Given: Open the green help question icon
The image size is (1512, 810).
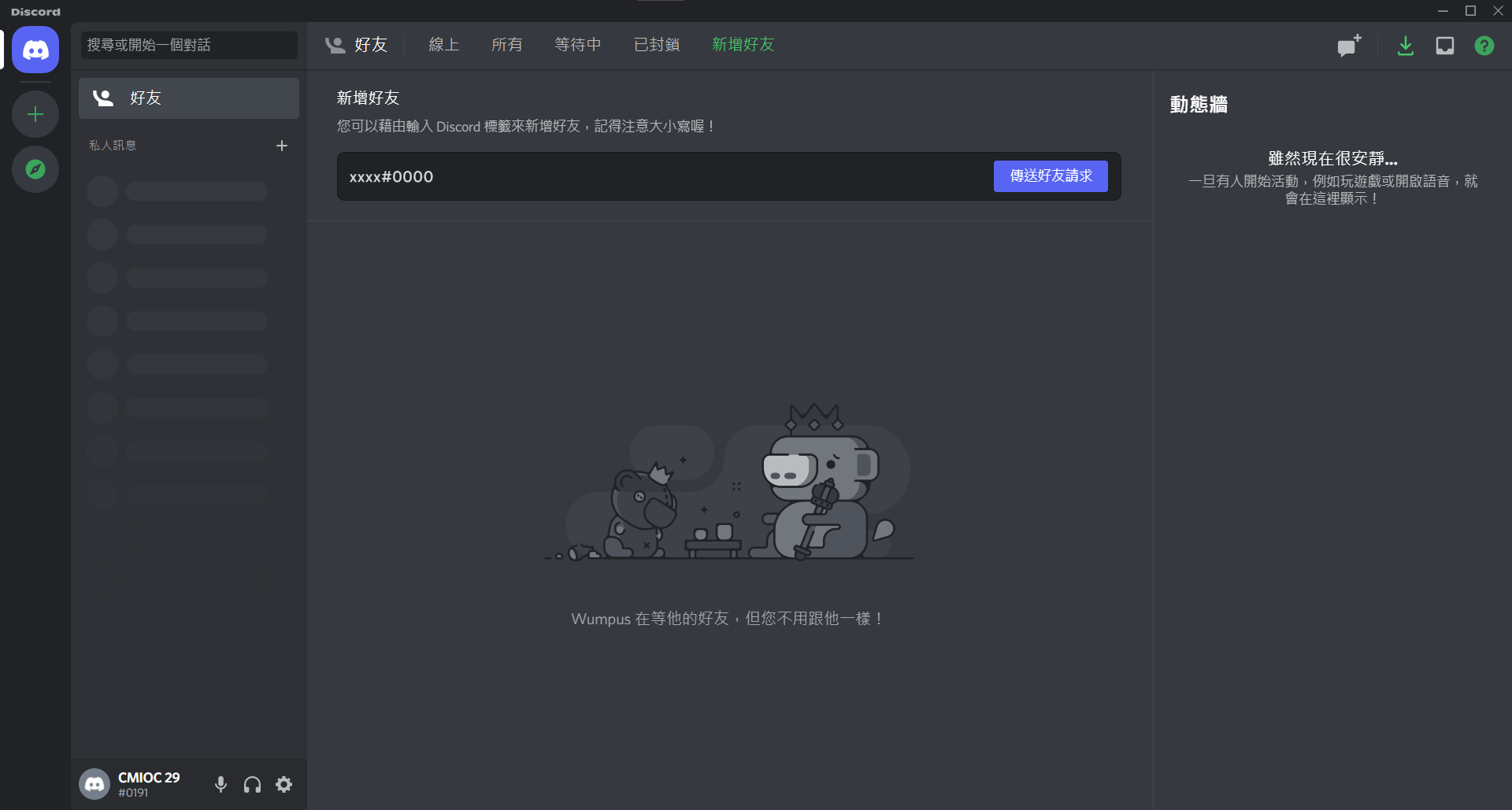Looking at the screenshot, I should [1484, 46].
